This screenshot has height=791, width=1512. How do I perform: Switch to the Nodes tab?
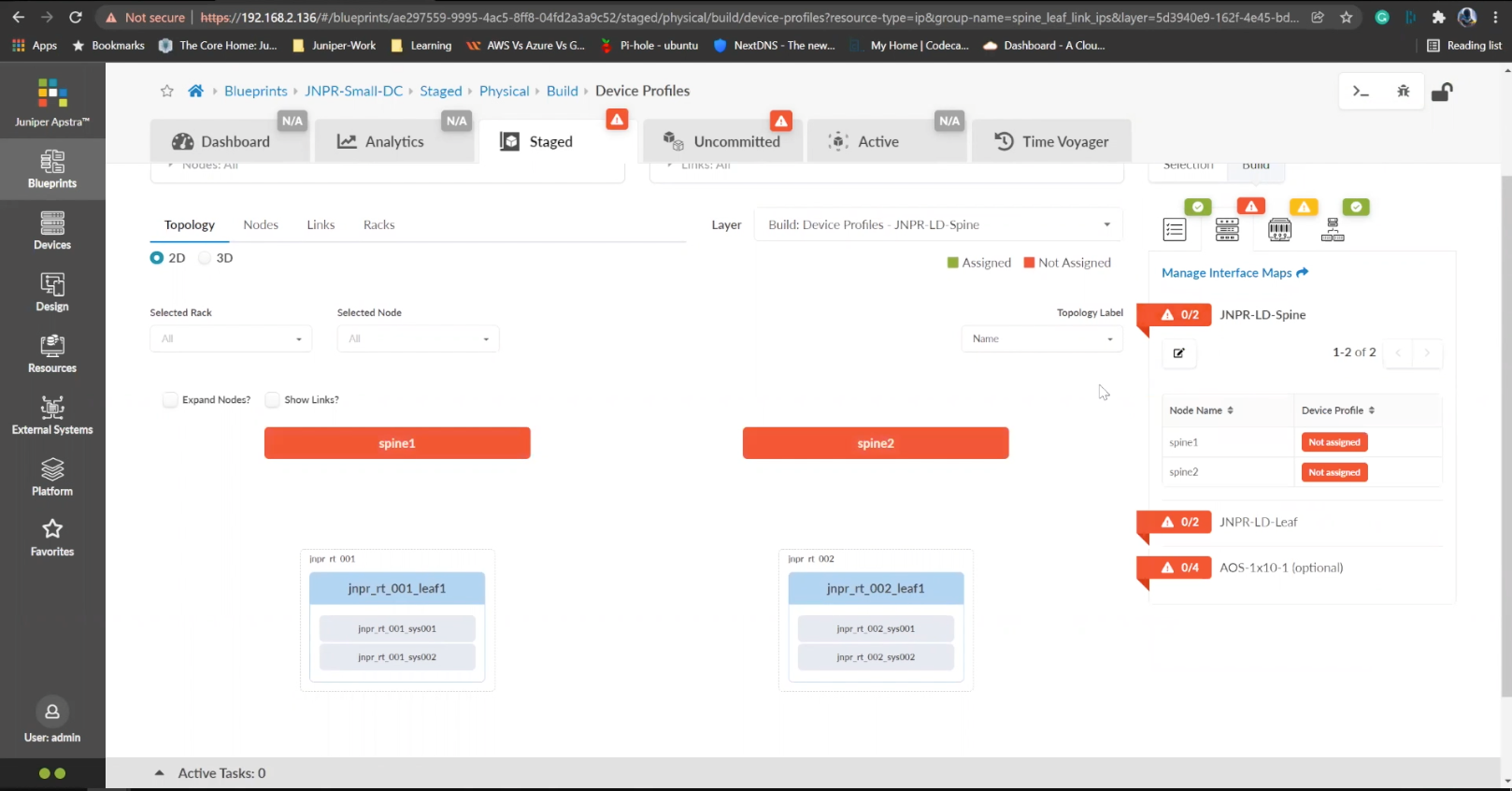point(261,224)
